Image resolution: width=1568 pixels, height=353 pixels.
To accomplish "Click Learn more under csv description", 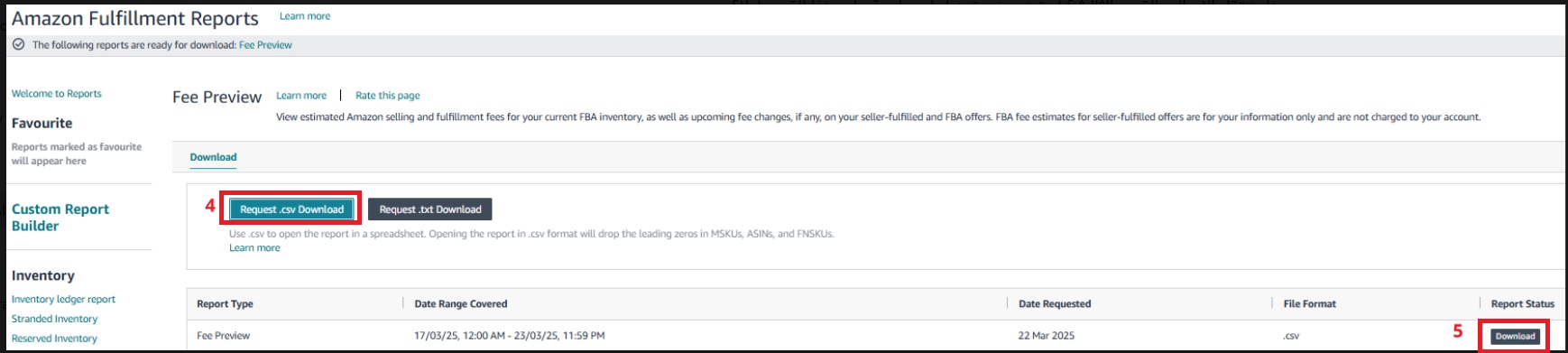I will 254,248.
